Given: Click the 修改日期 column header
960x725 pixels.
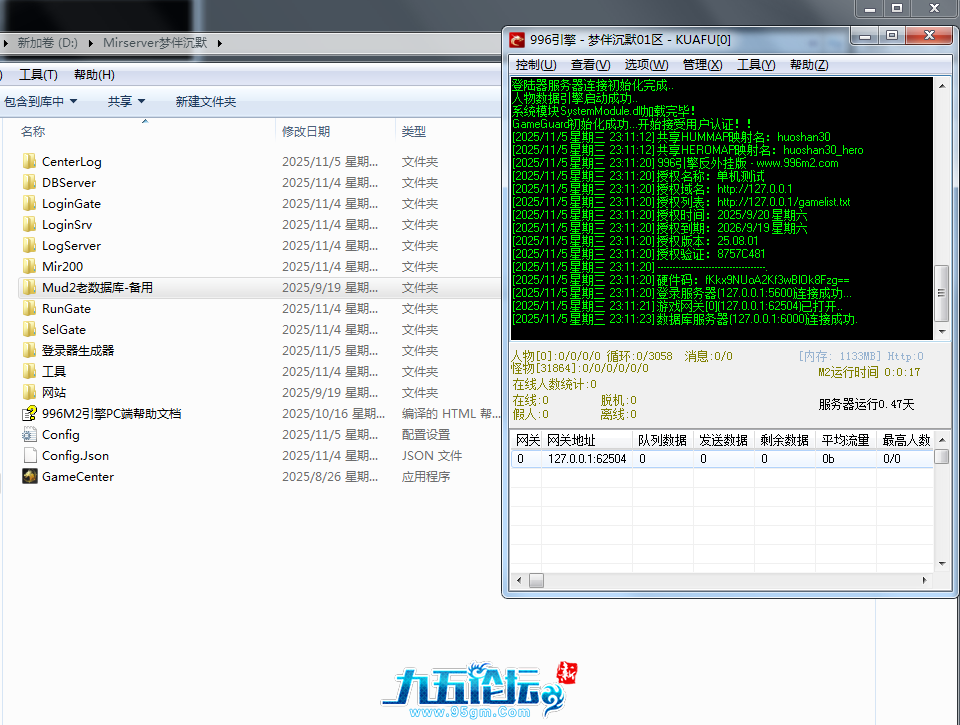Looking at the screenshot, I should [305, 131].
